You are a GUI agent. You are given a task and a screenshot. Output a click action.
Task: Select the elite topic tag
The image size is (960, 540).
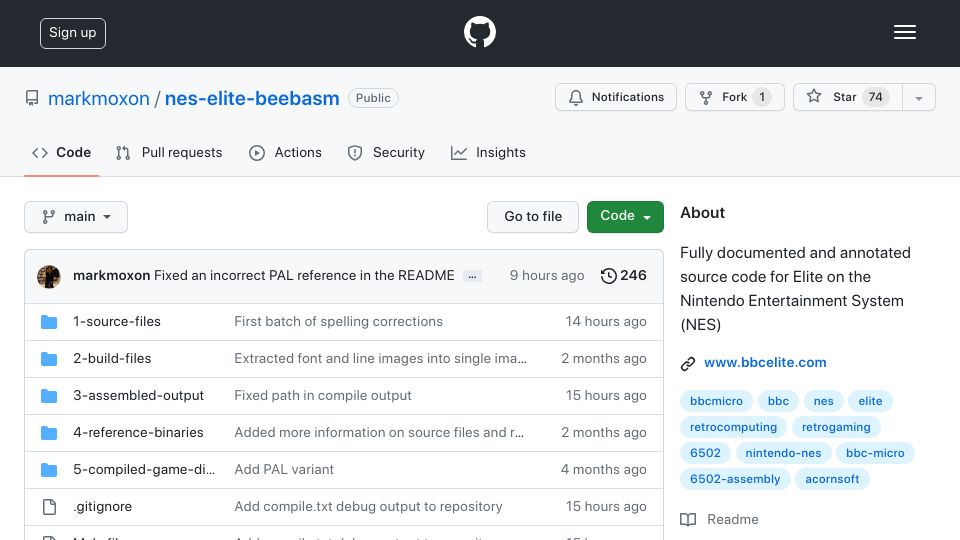[870, 401]
